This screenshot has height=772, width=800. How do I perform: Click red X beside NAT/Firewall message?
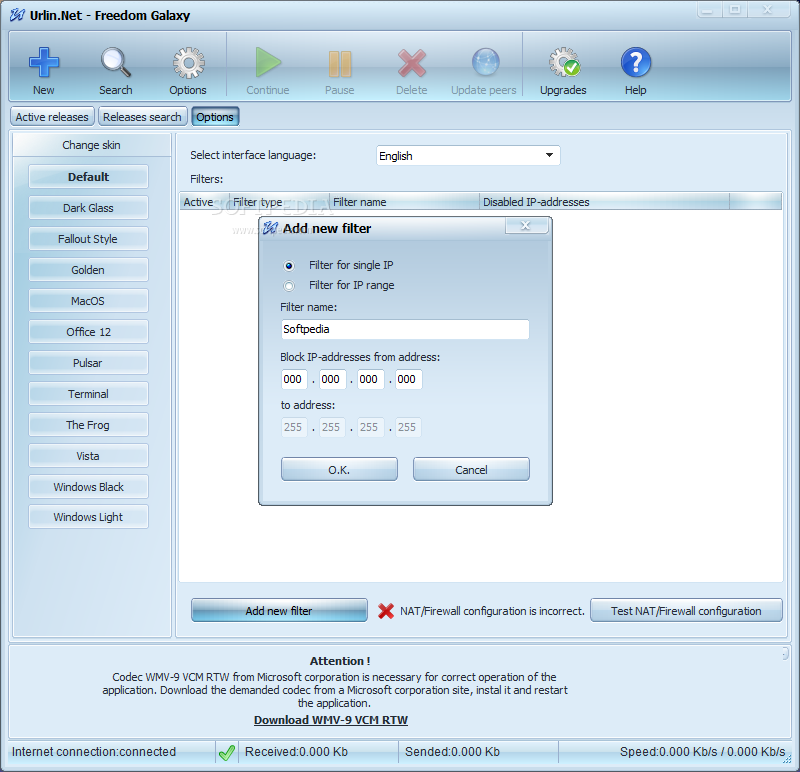point(386,611)
